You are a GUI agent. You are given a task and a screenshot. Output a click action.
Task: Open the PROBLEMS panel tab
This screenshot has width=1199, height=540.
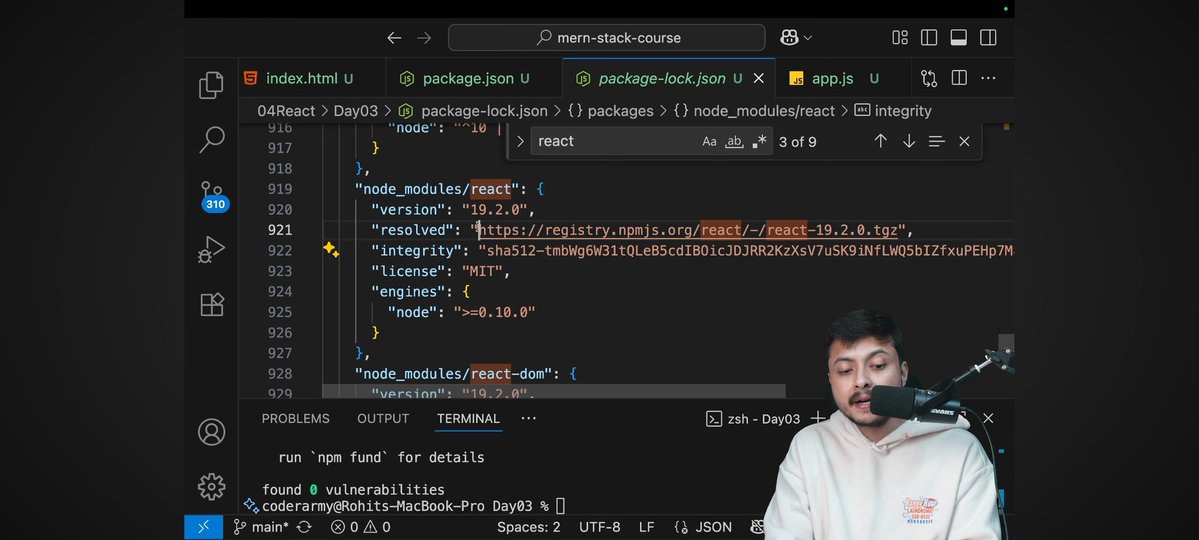[x=295, y=418]
